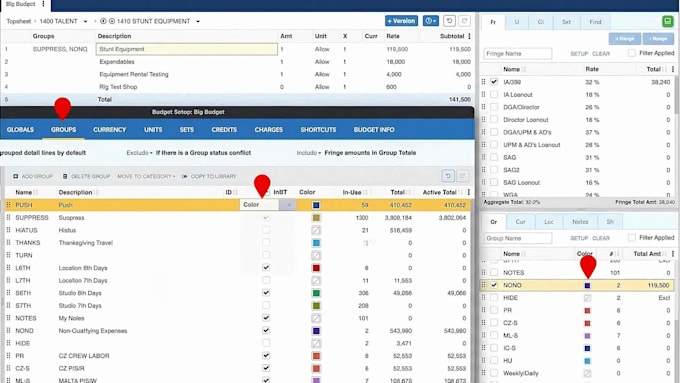Toggle InBT checkbox for S6TH row
The height and width of the screenshot is (383, 680).
(266, 293)
